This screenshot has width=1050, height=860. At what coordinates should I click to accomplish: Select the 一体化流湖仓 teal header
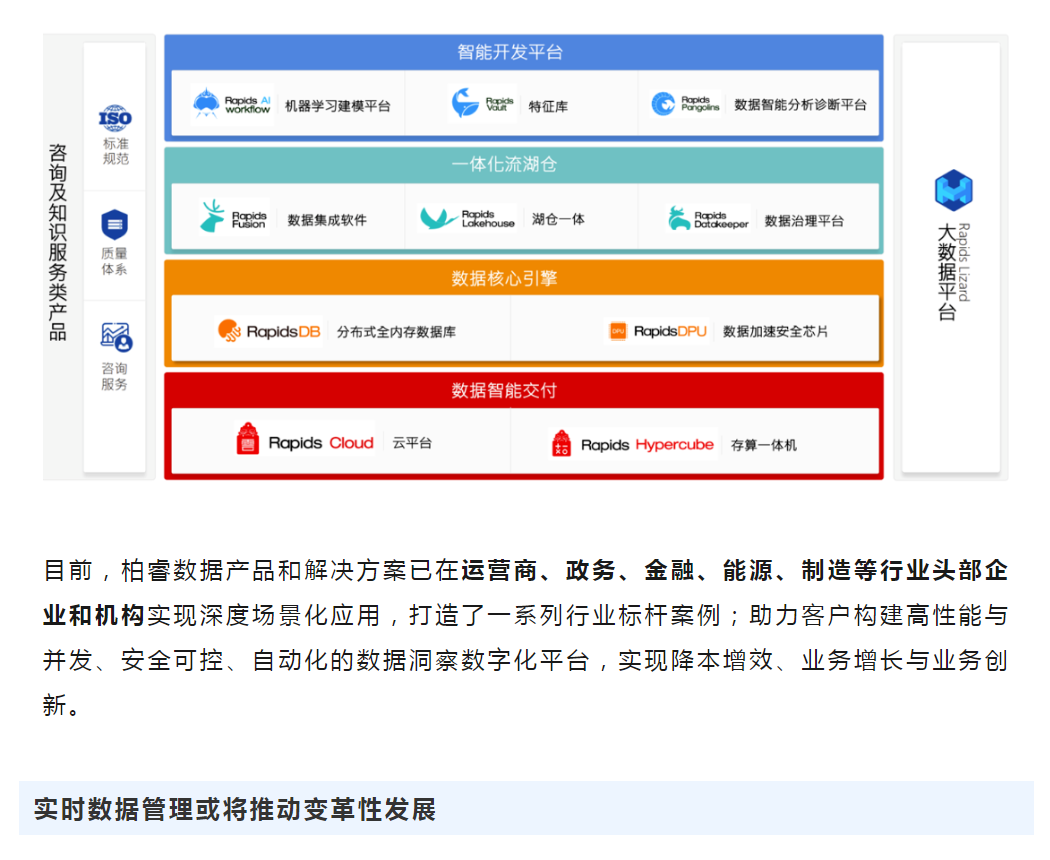[523, 164]
